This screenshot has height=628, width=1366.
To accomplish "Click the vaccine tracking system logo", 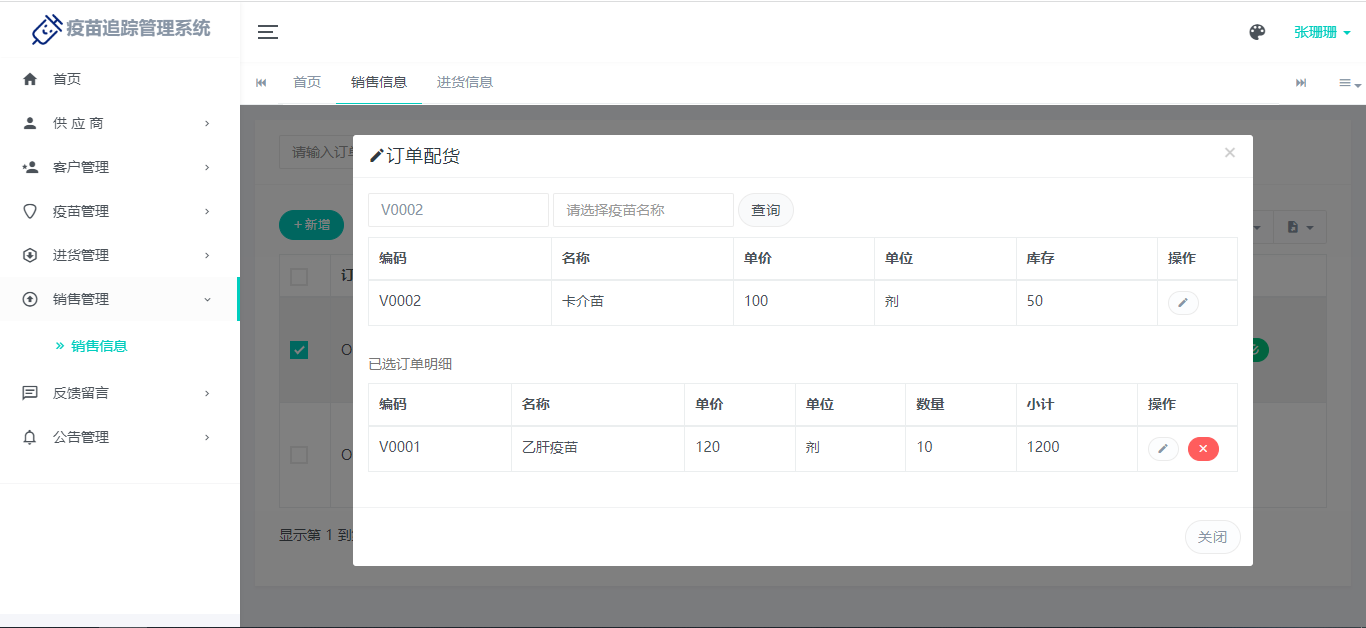I will 120,30.
